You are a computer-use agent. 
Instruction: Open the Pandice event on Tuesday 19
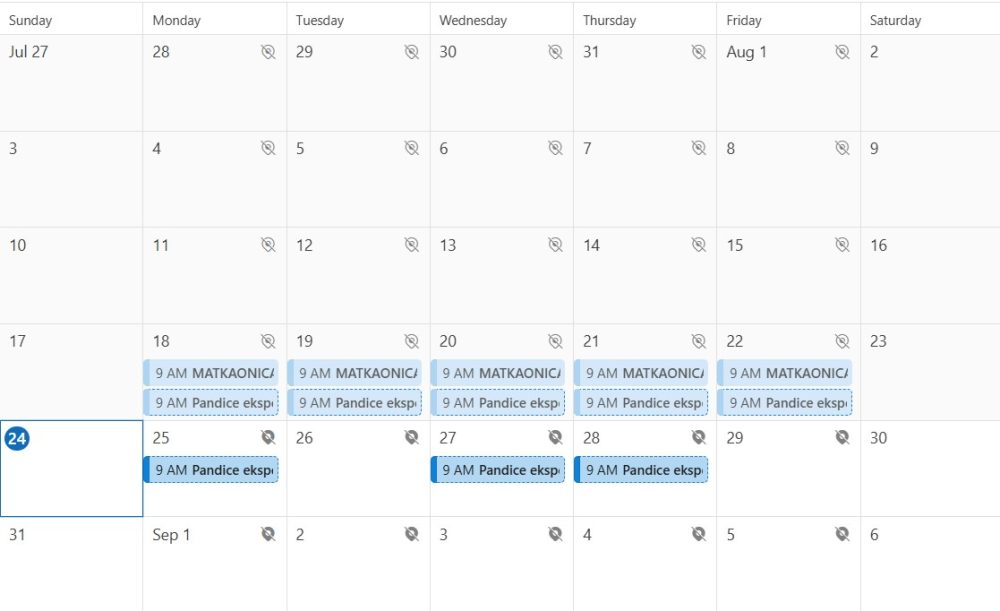[355, 403]
